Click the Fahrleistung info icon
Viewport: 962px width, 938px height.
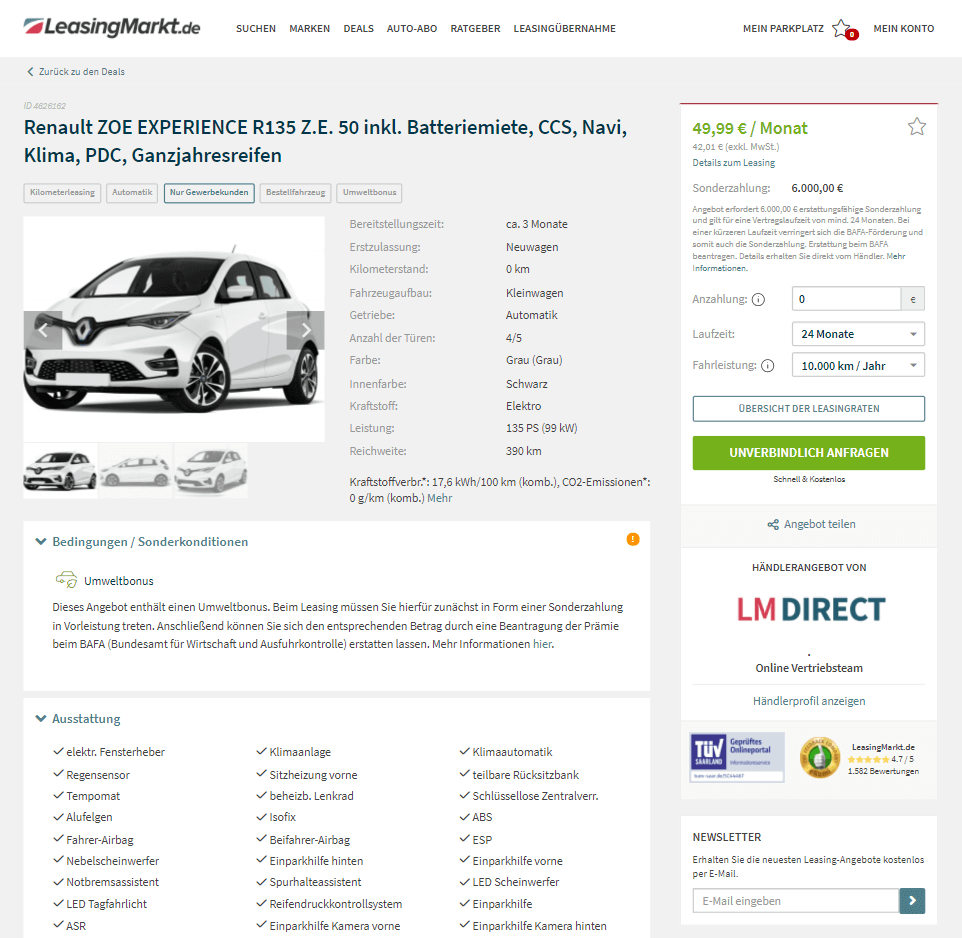pyautogui.click(x=768, y=366)
